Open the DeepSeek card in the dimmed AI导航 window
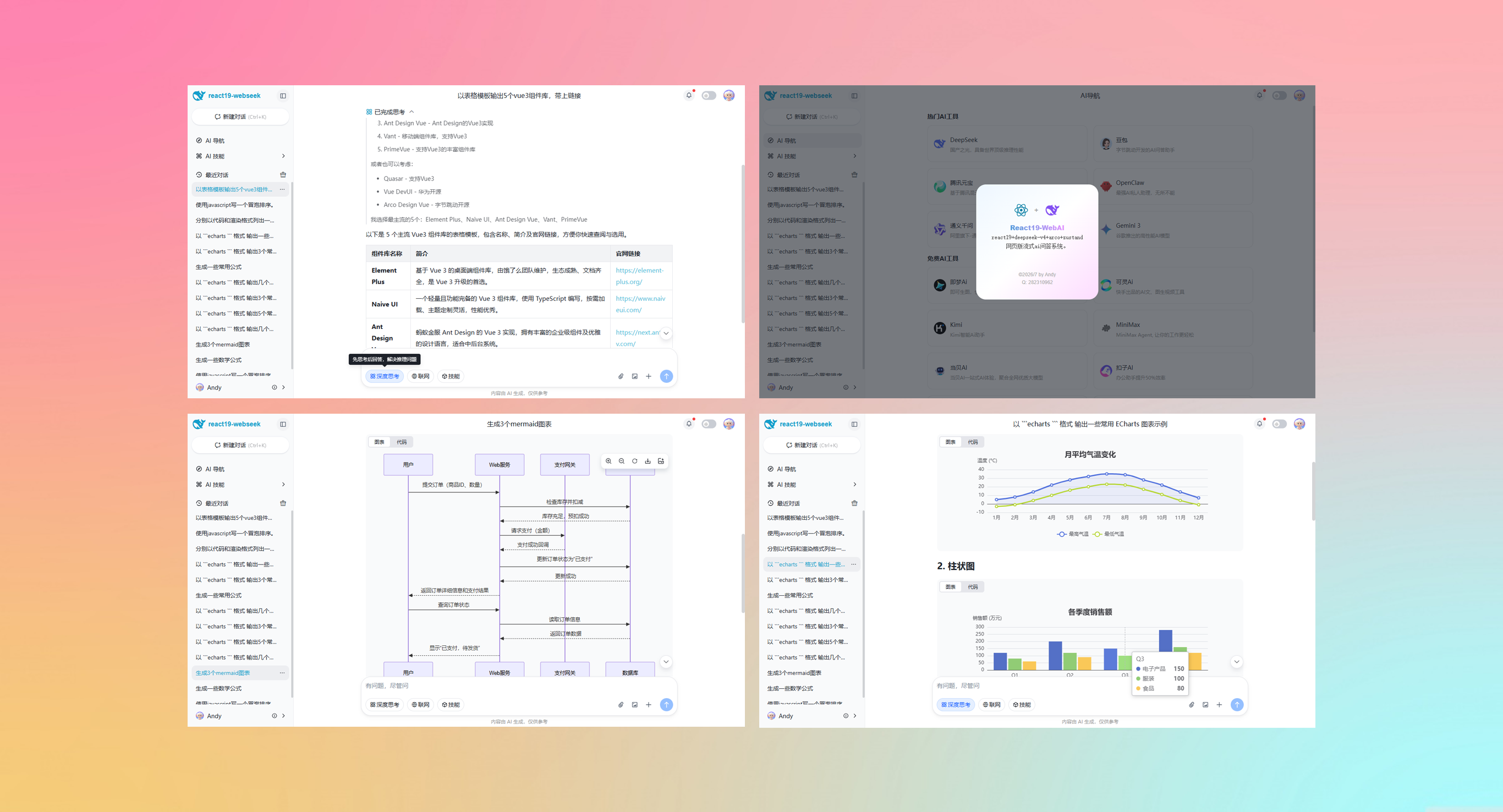This screenshot has width=1503, height=812. click(1007, 144)
